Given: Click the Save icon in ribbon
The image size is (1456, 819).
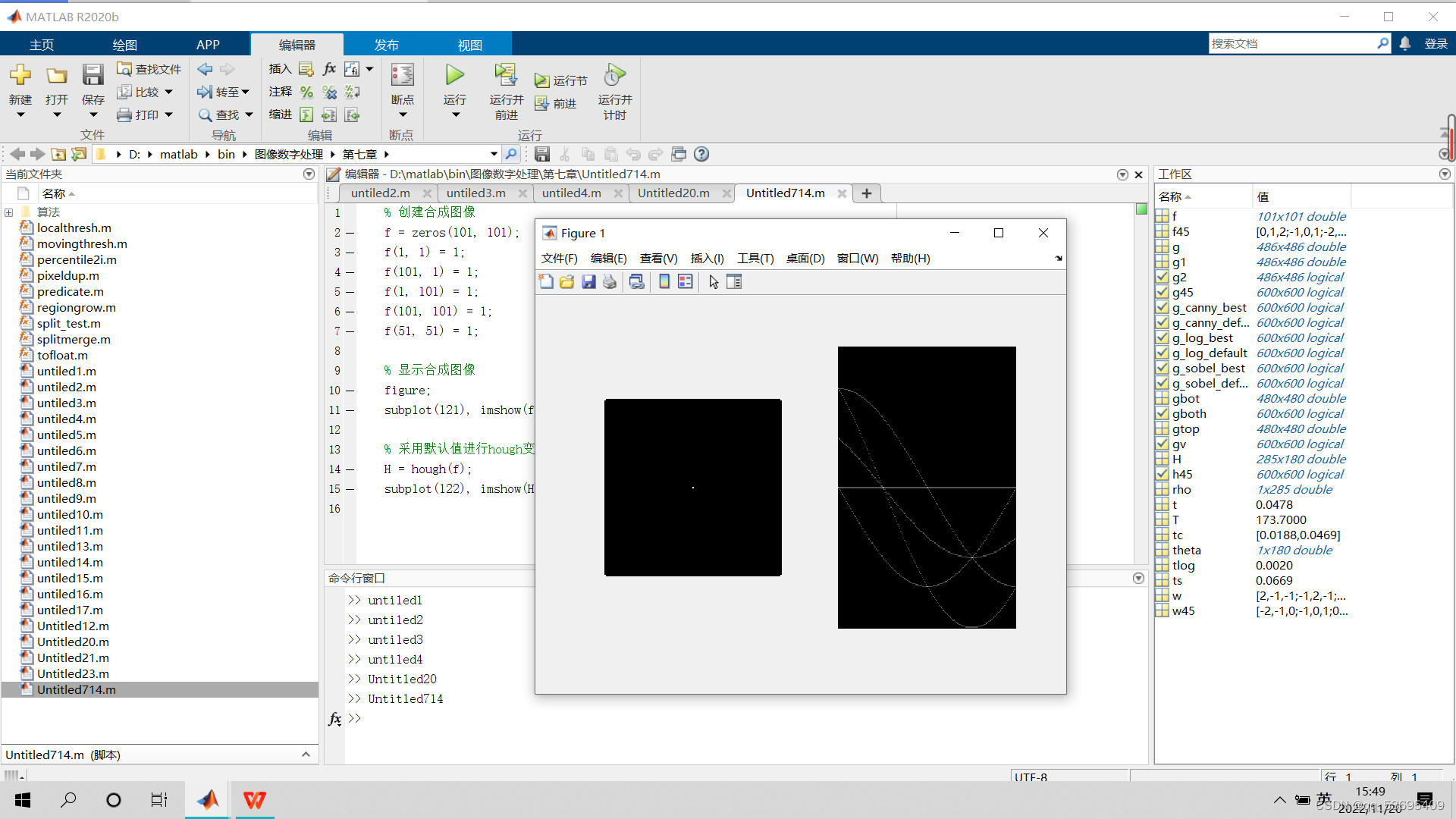Looking at the screenshot, I should (x=93, y=74).
